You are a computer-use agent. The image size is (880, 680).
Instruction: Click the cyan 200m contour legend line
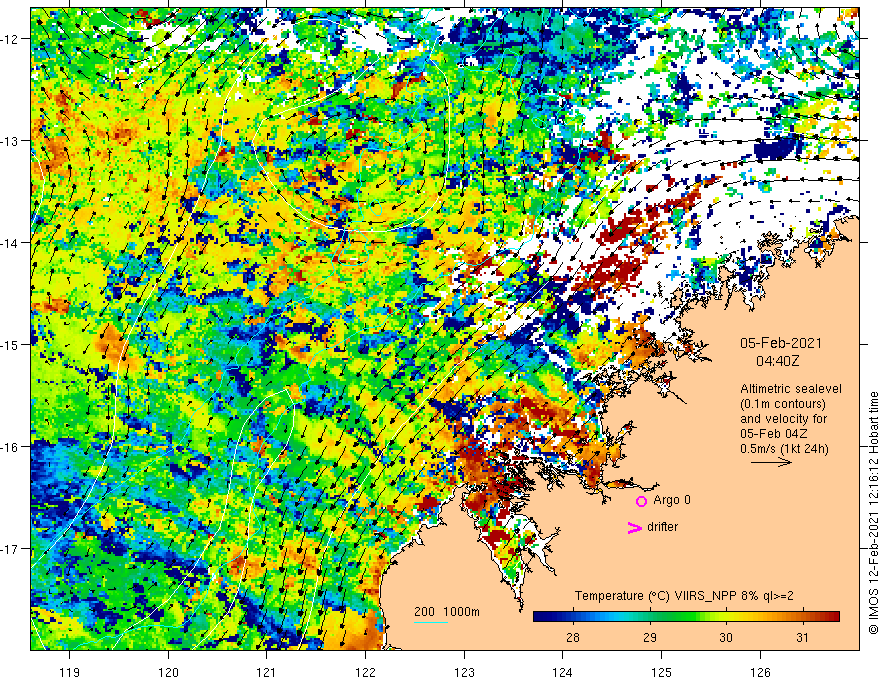(x=431, y=622)
